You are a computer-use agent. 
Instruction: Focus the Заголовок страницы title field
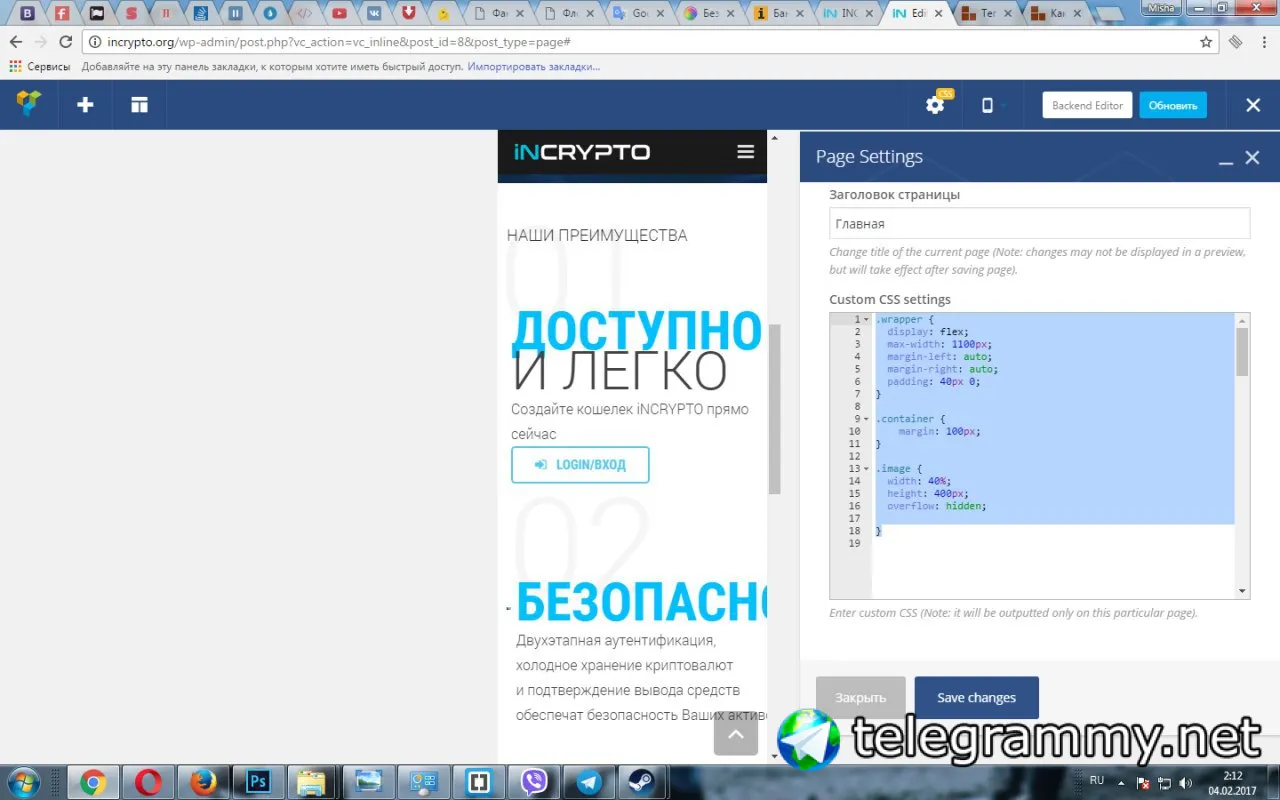pyautogui.click(x=1039, y=224)
